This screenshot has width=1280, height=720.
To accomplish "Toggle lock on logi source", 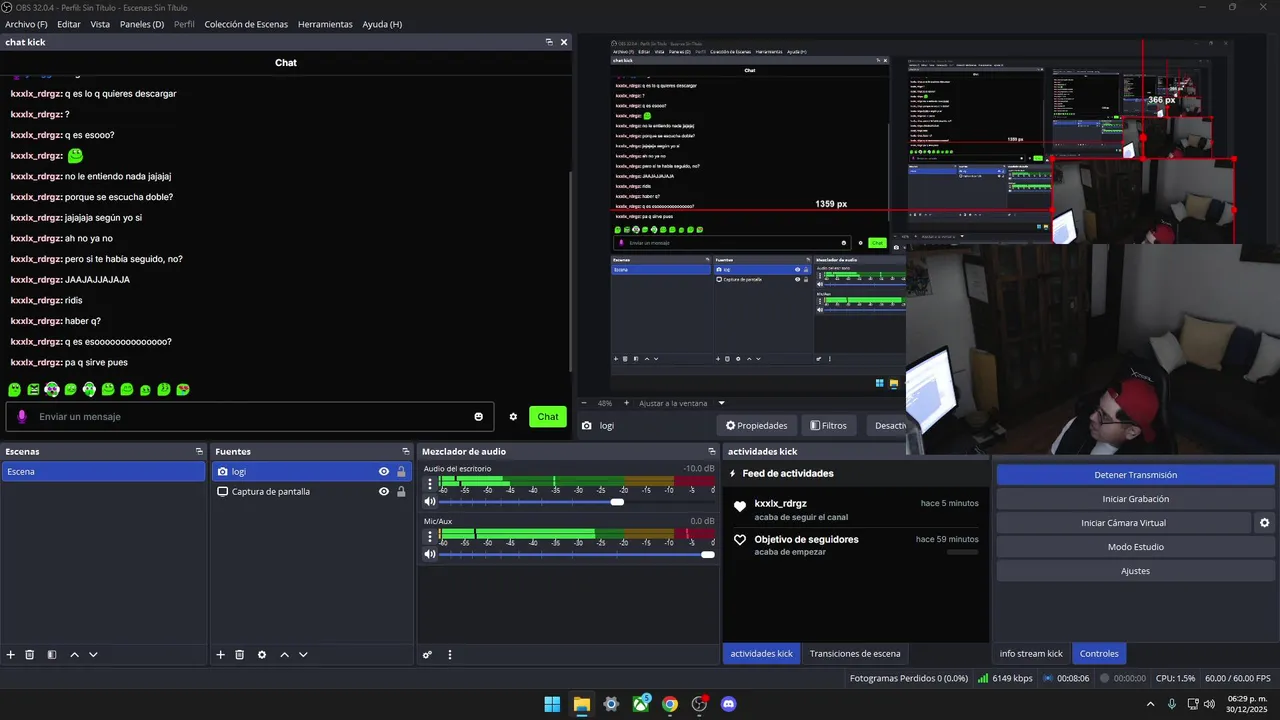I will [x=401, y=472].
